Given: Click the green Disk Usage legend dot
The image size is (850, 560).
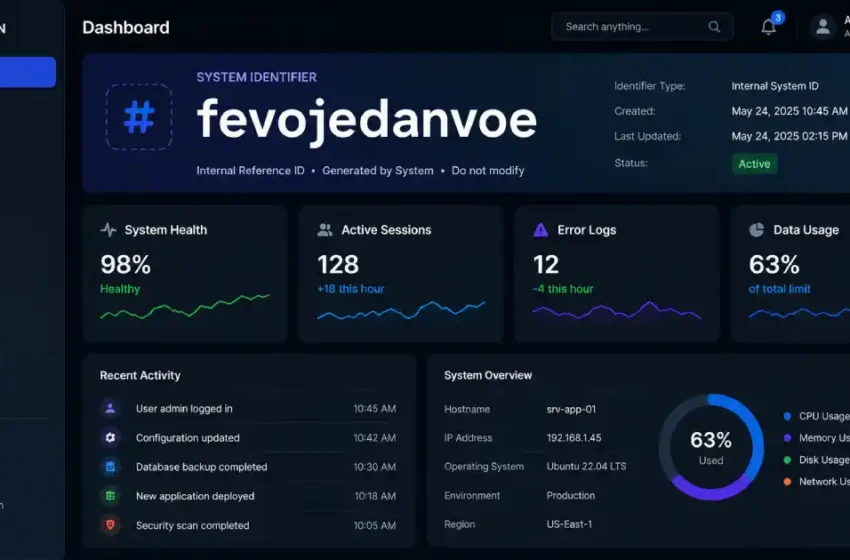Looking at the screenshot, I should click(787, 460).
